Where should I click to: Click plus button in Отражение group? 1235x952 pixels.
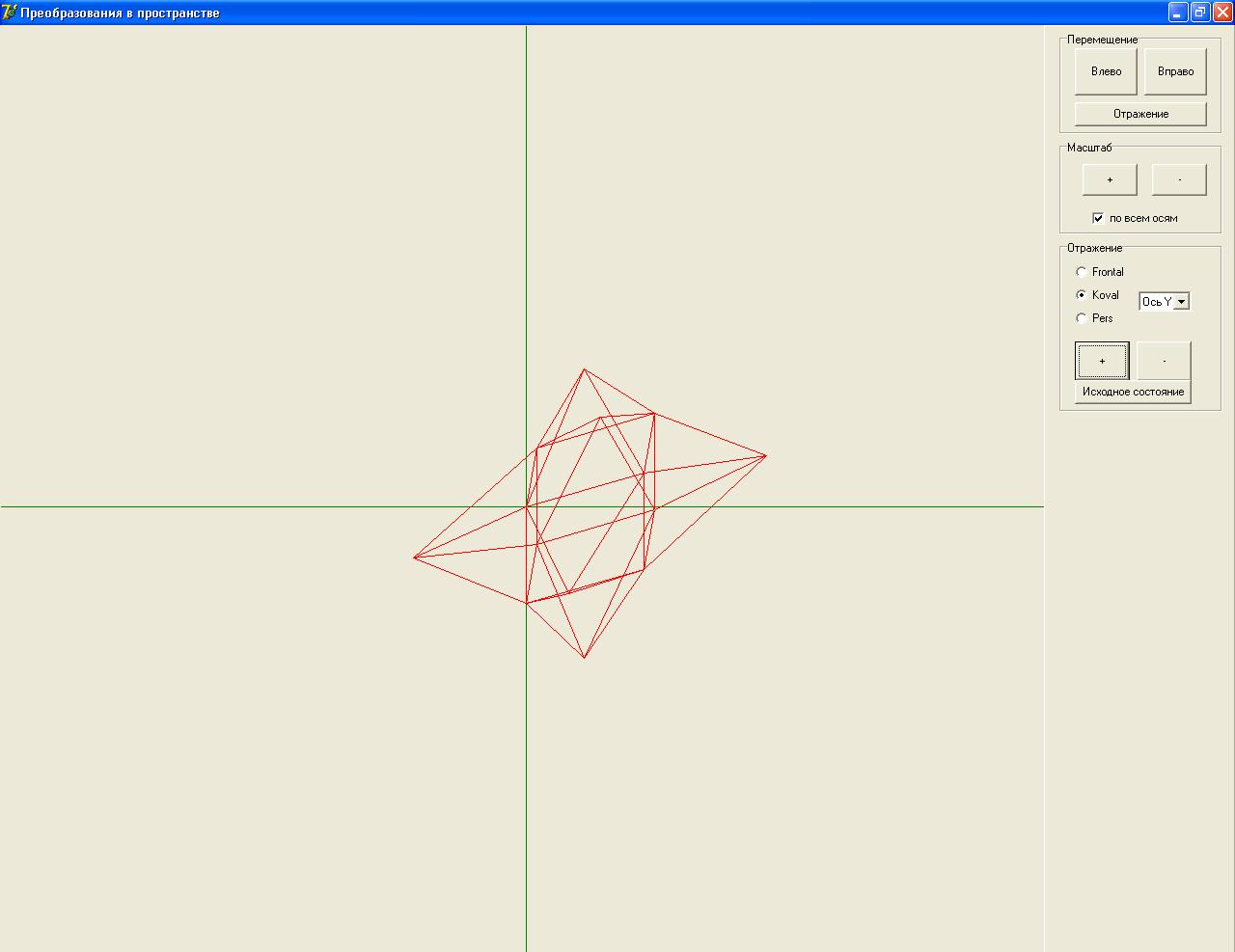click(x=1102, y=361)
